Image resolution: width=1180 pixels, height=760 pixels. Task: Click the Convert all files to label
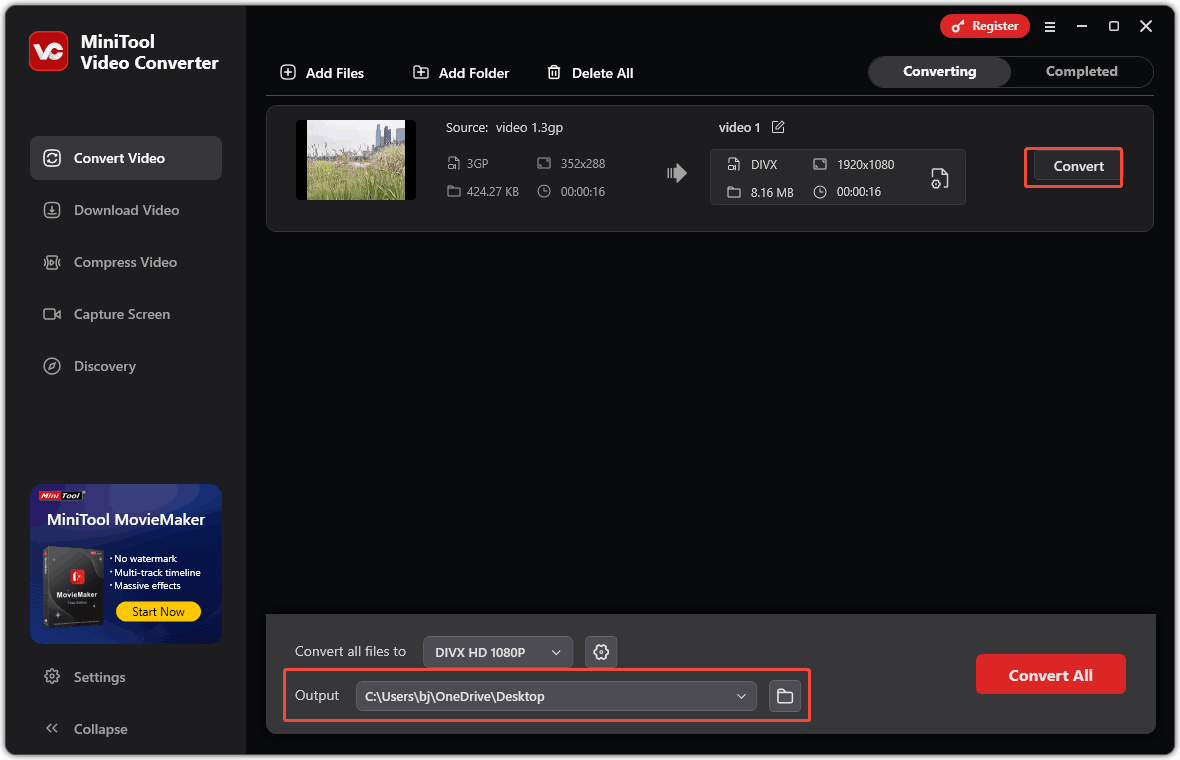click(350, 651)
